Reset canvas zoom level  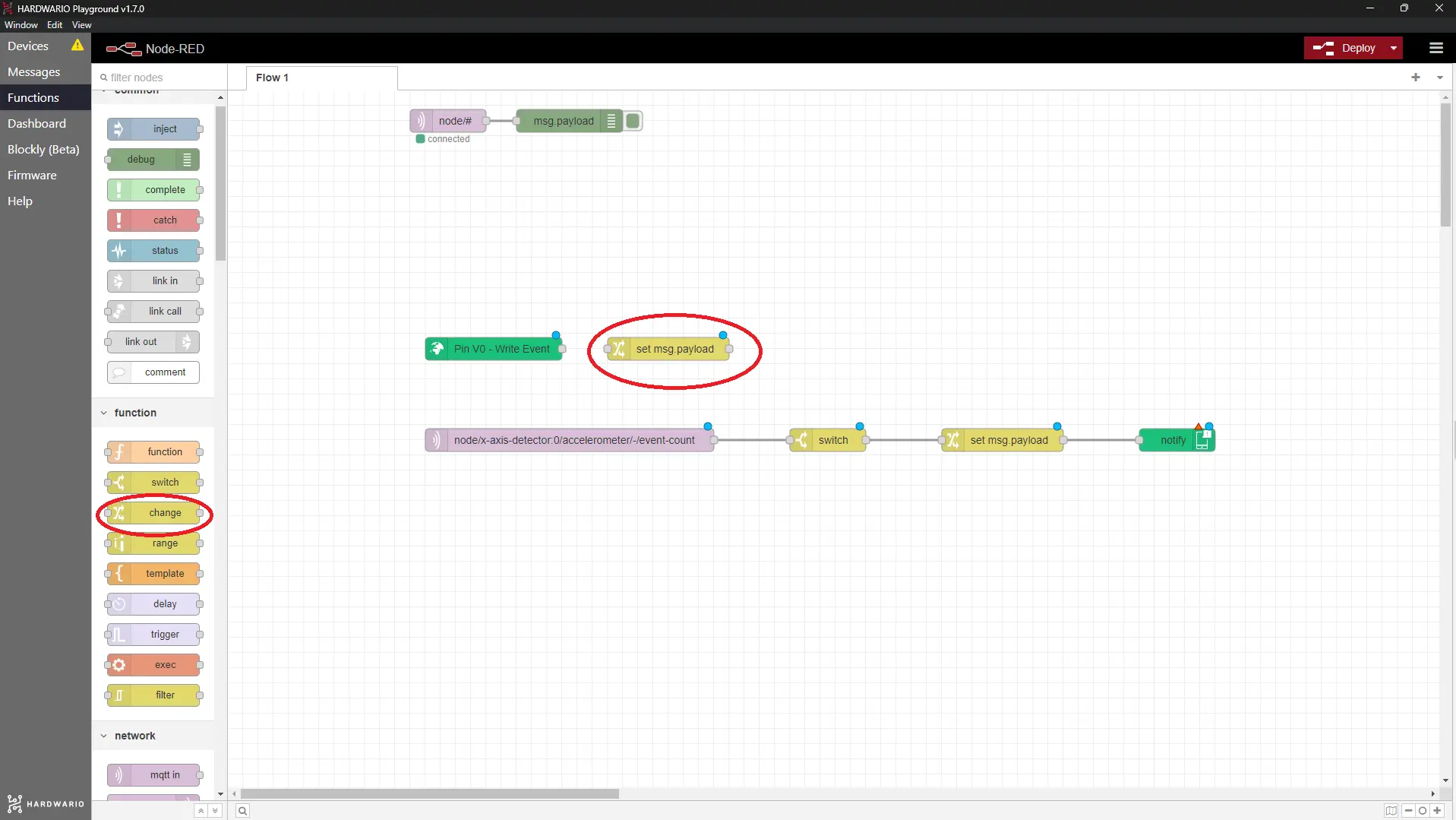coord(1423,811)
